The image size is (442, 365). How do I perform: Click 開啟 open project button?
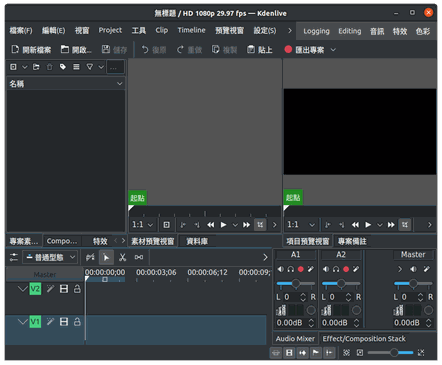76,50
